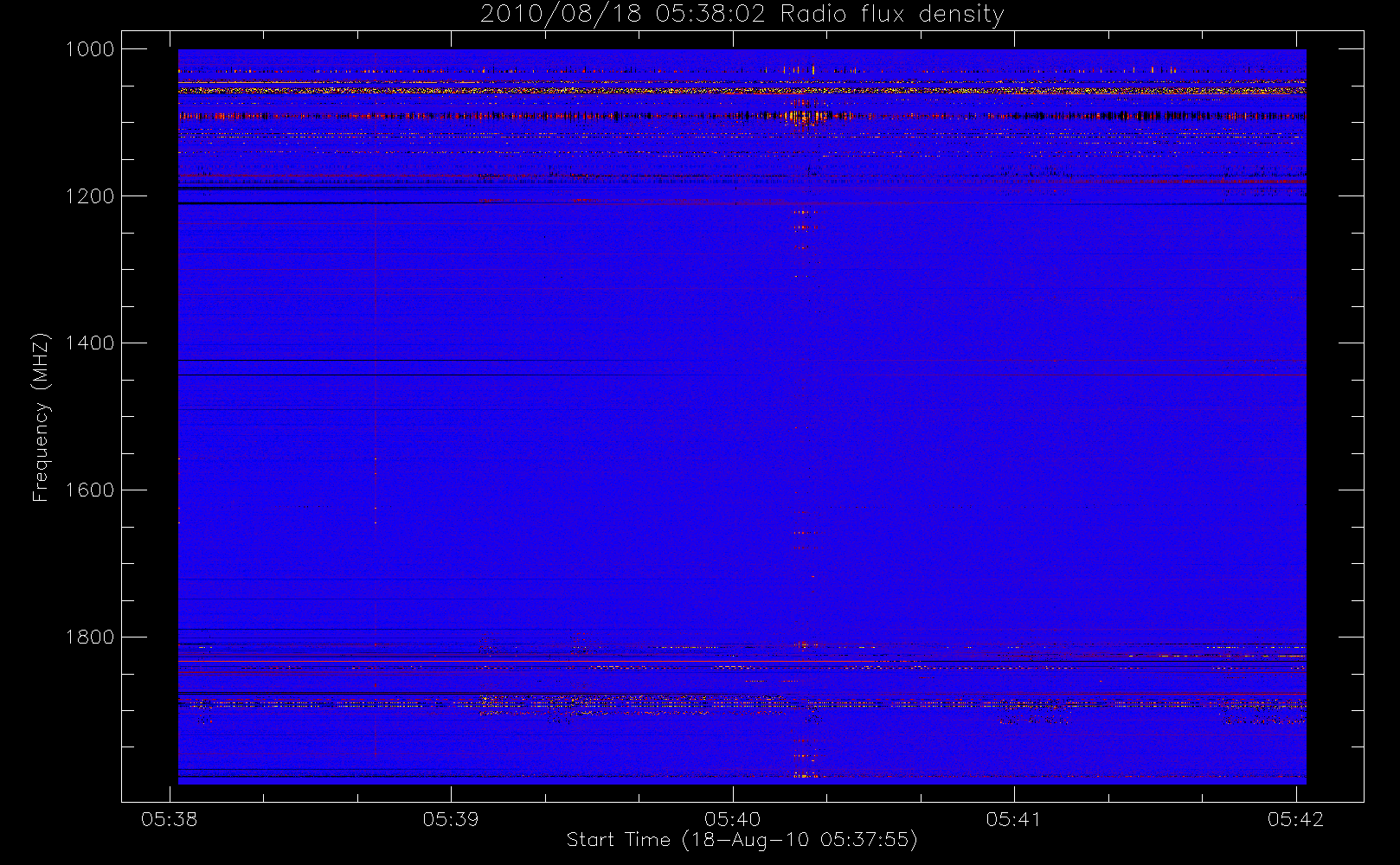The width and height of the screenshot is (1400, 865).
Task: Click the 05:39 time tick label
Action: (451, 819)
